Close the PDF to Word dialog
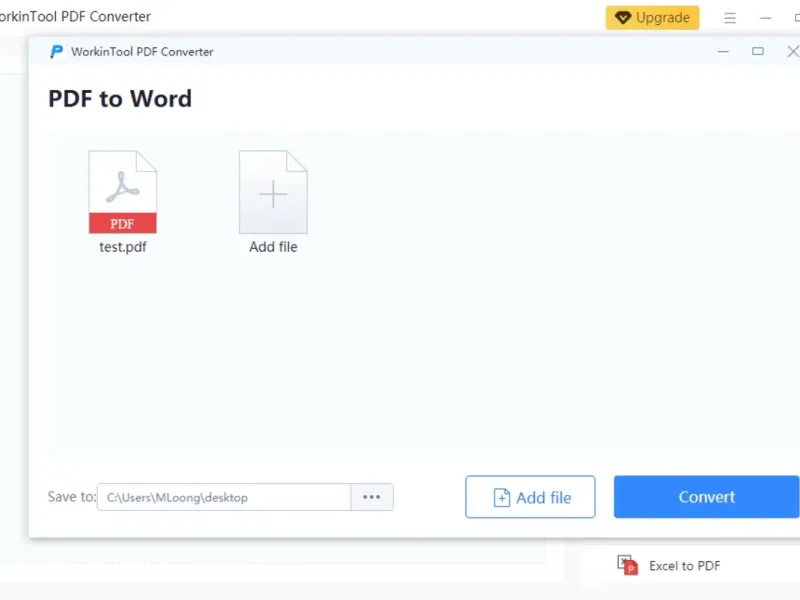Viewport: 800px width, 600px height. click(792, 52)
